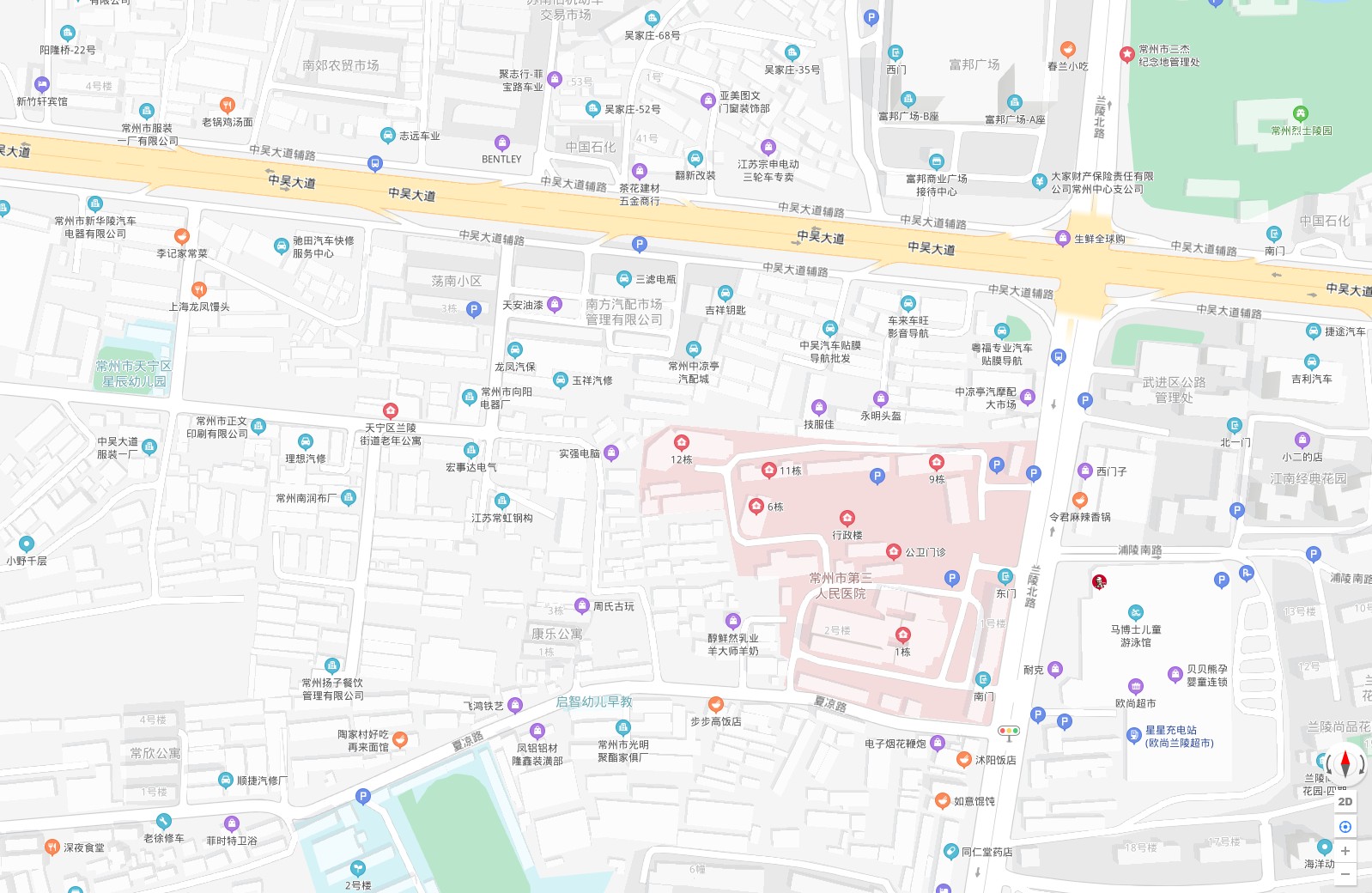
Task: Select the 周氏古玩 shop marker
Action: 582,606
